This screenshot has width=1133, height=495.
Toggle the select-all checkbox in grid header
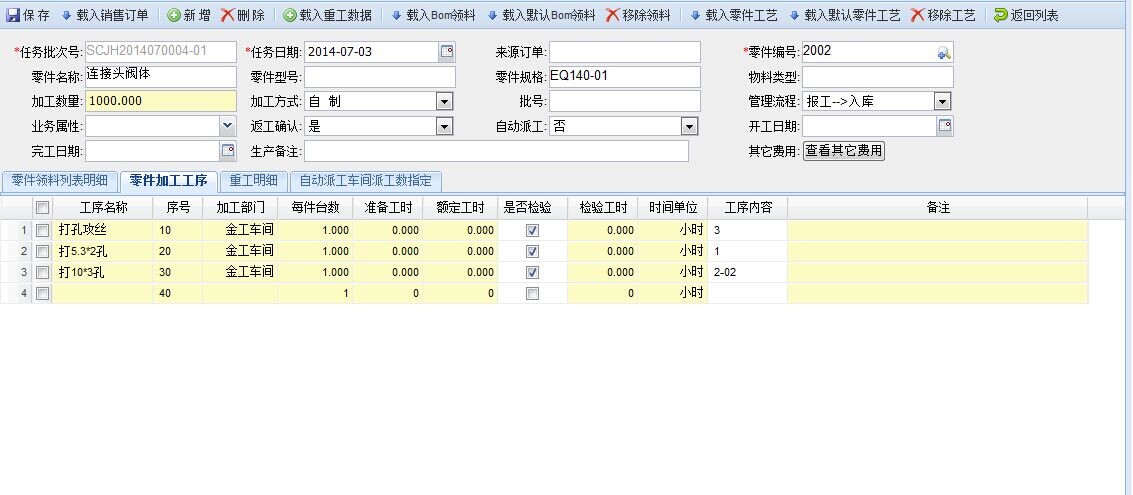[42, 208]
